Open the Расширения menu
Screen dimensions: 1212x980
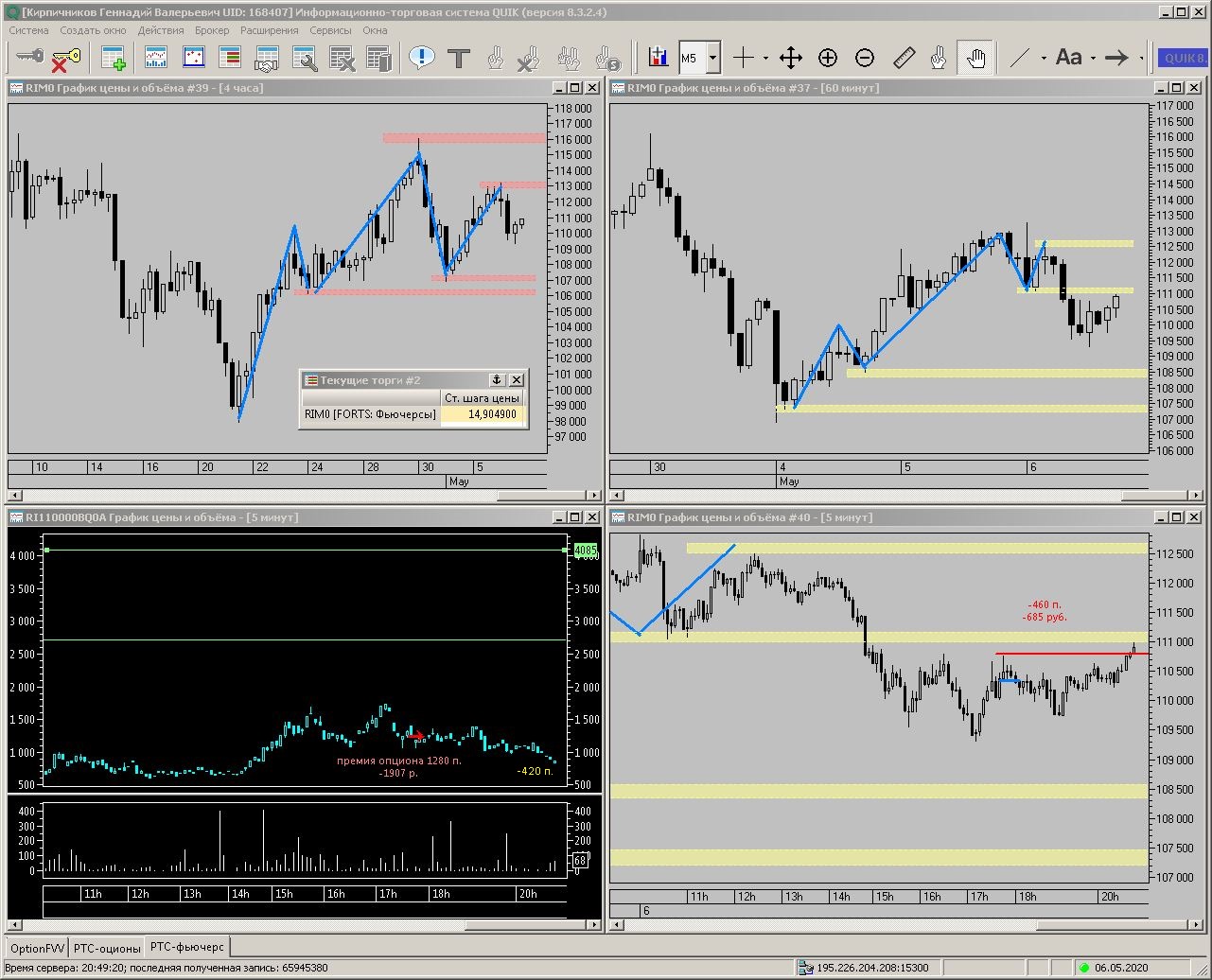(x=269, y=30)
